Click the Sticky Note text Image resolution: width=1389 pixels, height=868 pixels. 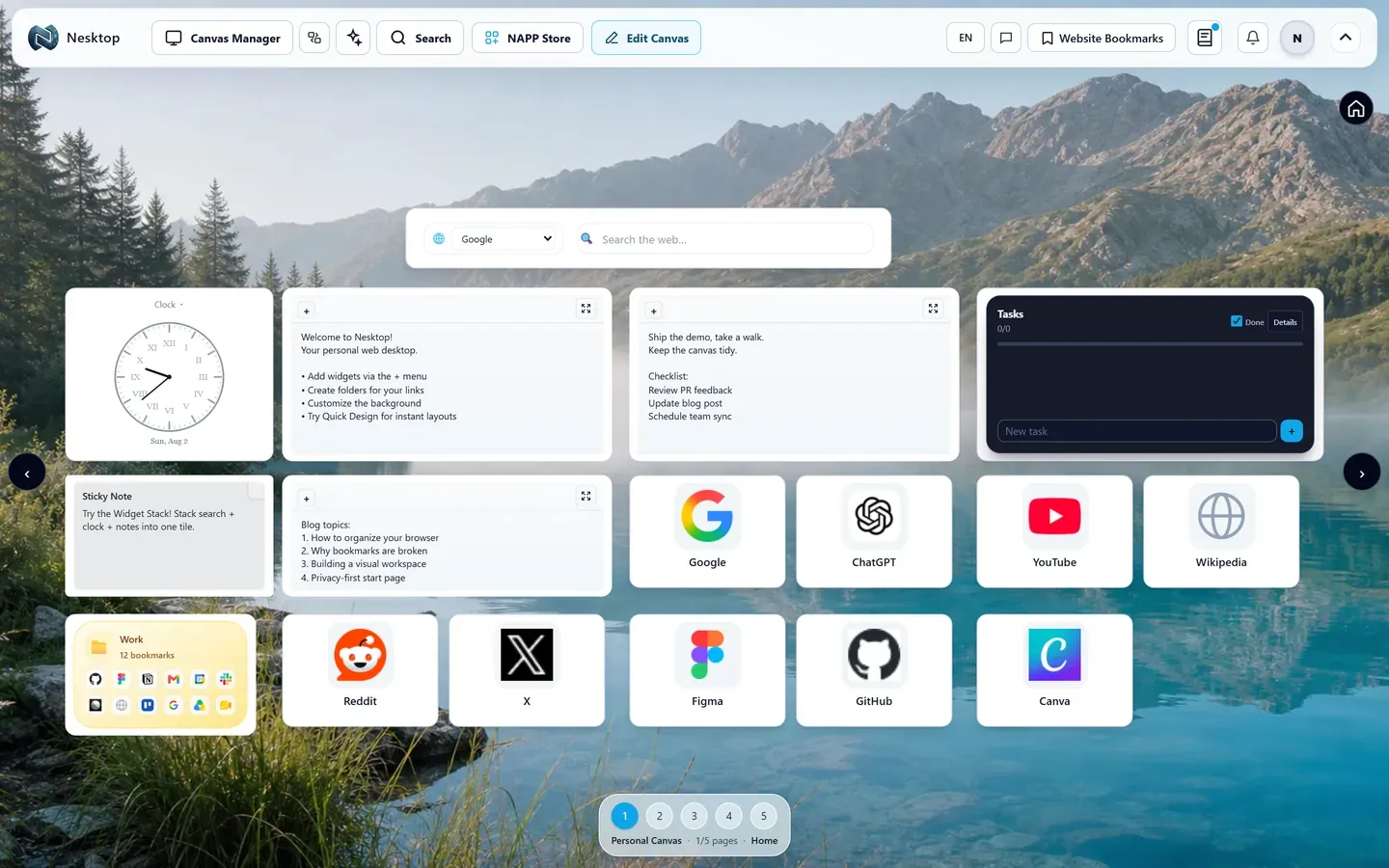(x=158, y=521)
